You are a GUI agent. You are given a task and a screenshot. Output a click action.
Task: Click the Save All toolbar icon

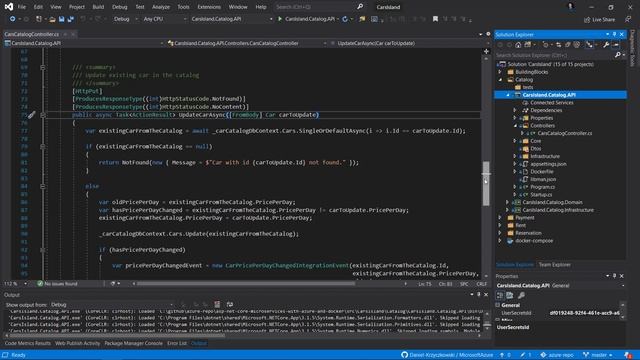coord(70,19)
